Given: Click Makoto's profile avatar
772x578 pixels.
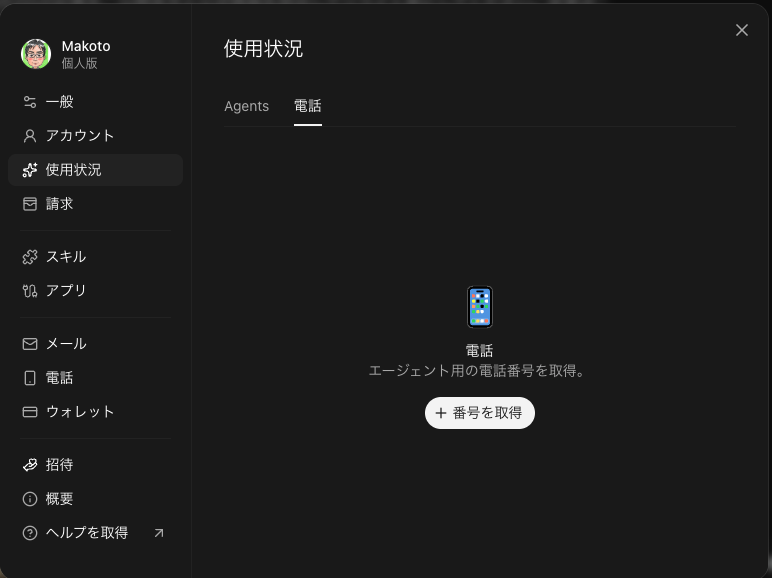Looking at the screenshot, I should point(36,54).
